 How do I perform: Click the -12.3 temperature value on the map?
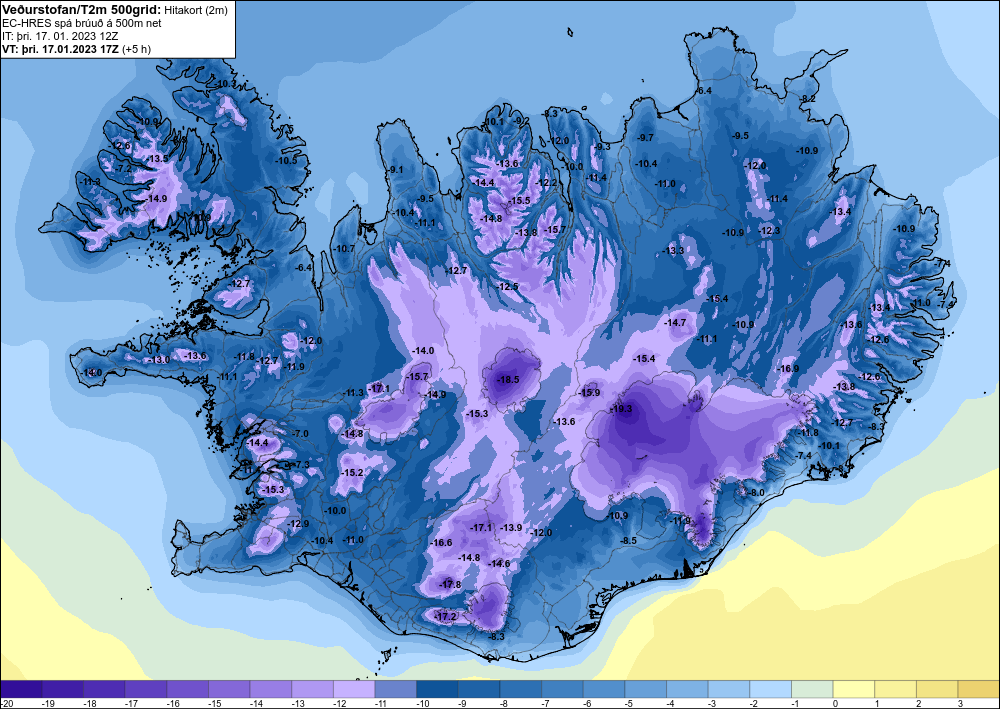click(x=769, y=230)
